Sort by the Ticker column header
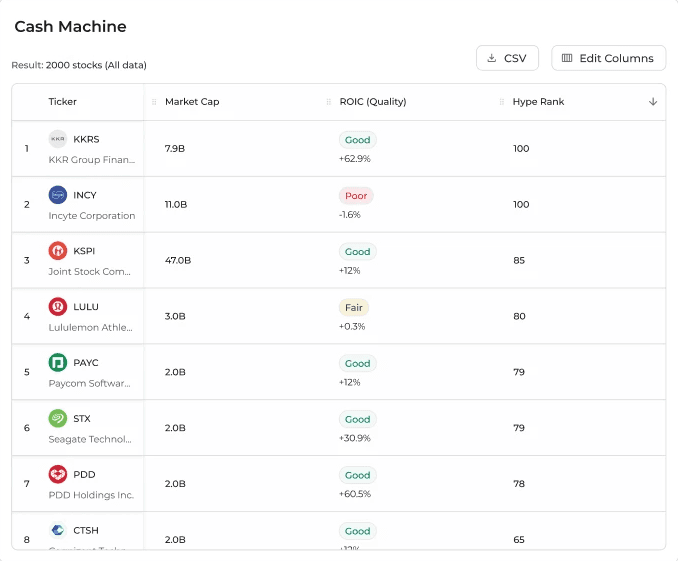The width and height of the screenshot is (678, 561). [62, 102]
